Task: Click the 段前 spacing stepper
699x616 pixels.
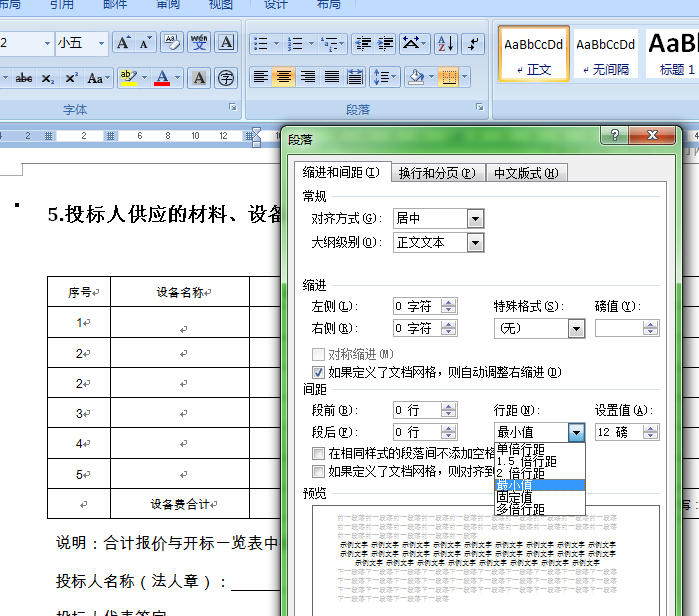Action: pos(448,410)
